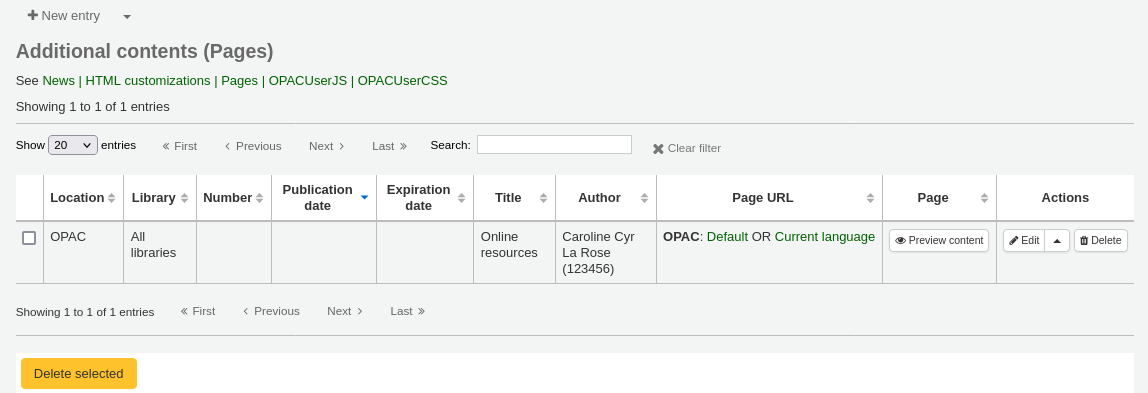Sort table by Location column
Image resolution: width=1148 pixels, height=393 pixels.
pyautogui.click(x=83, y=198)
